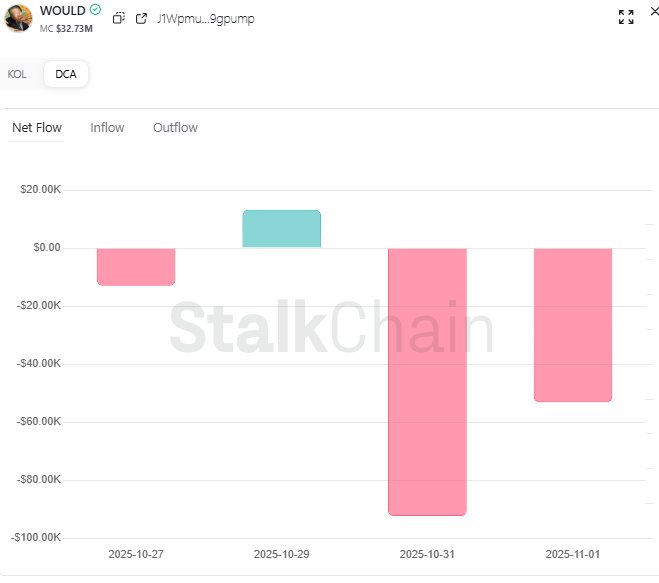
Task: Click the 2025-10-31 x-axis date label
Action: pos(427,553)
